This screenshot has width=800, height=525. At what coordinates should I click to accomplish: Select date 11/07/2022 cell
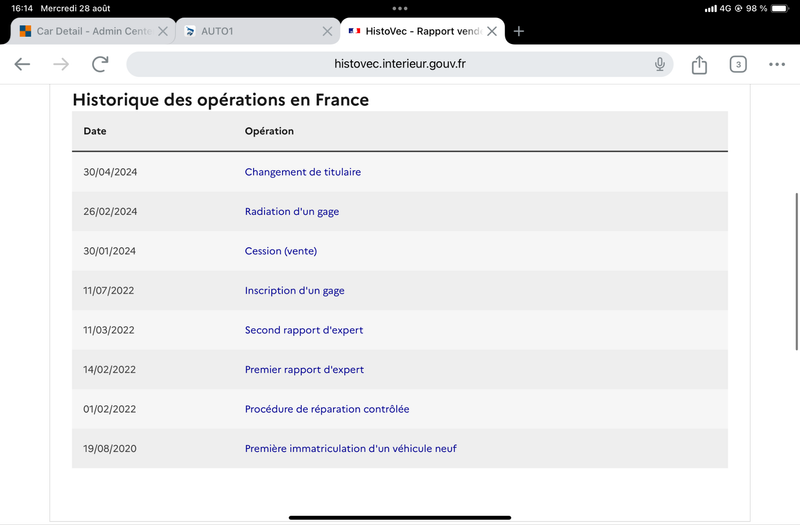click(109, 290)
